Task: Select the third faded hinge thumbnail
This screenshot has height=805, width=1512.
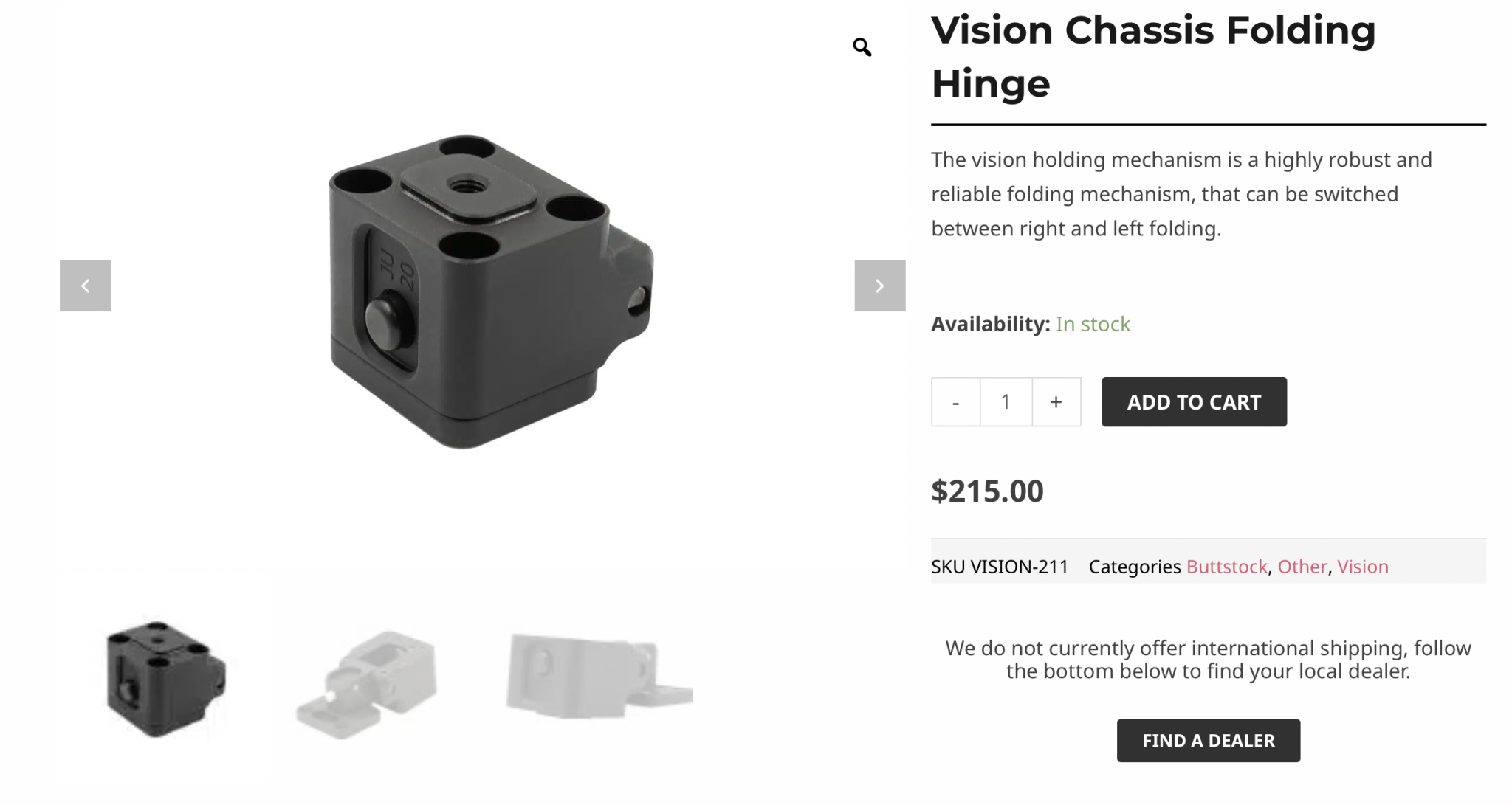Action: [598, 675]
